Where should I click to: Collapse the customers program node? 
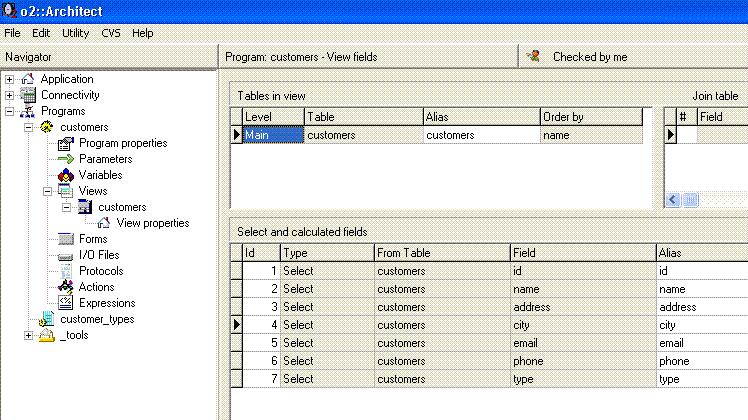click(x=29, y=127)
